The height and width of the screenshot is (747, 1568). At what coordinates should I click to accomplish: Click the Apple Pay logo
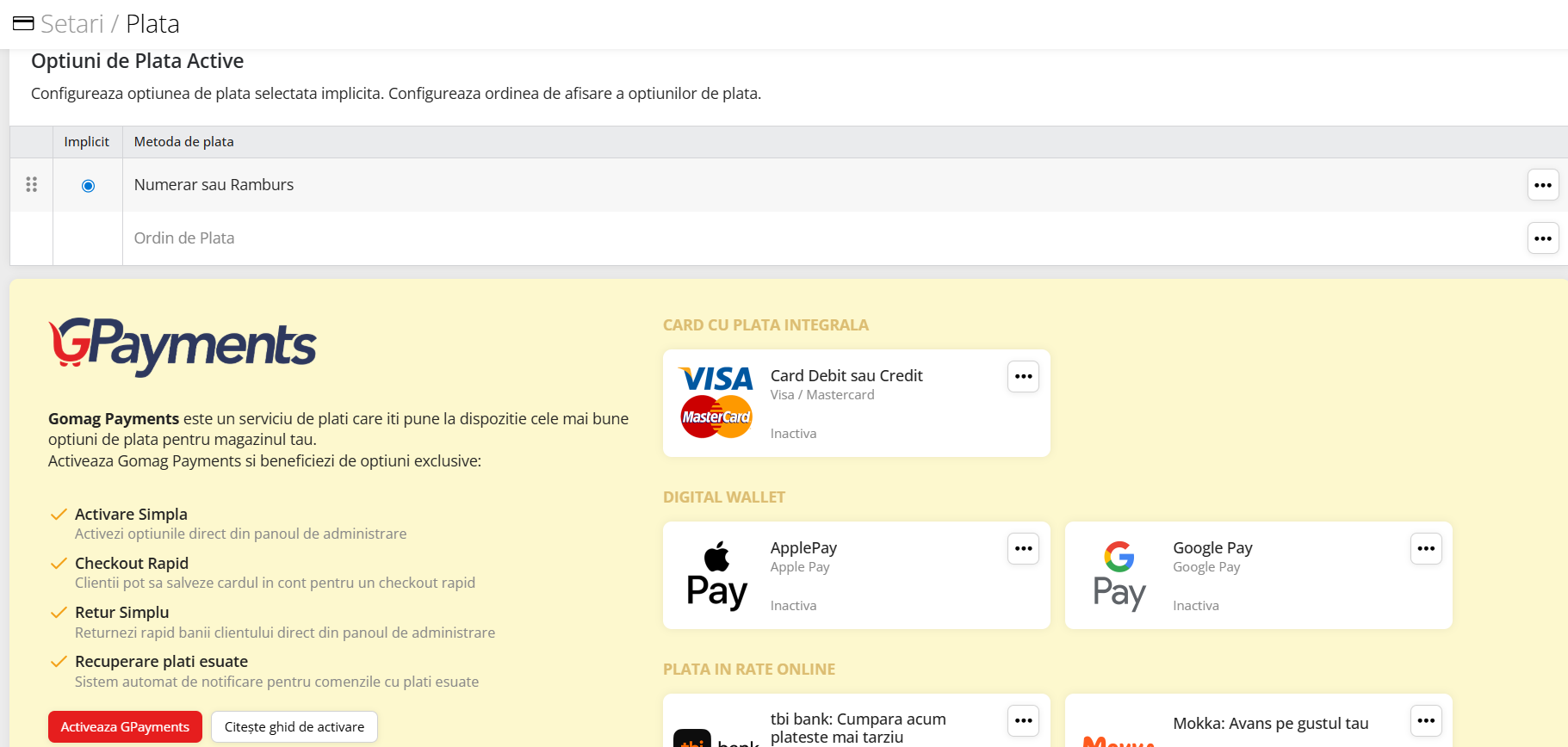(x=716, y=576)
